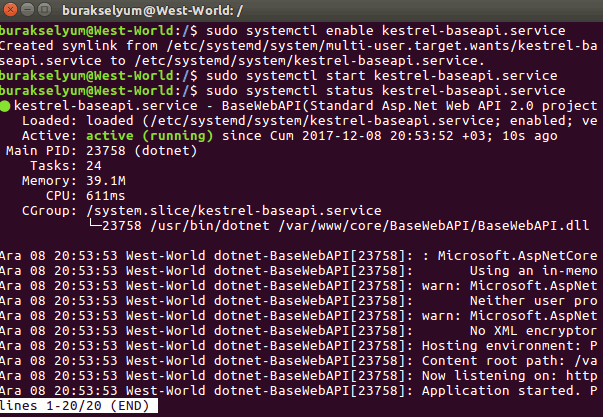The width and height of the screenshot is (603, 417).
Task: Select the 'sudo systemctl start kestrel-baseapi.service' command
Action: tap(381, 75)
